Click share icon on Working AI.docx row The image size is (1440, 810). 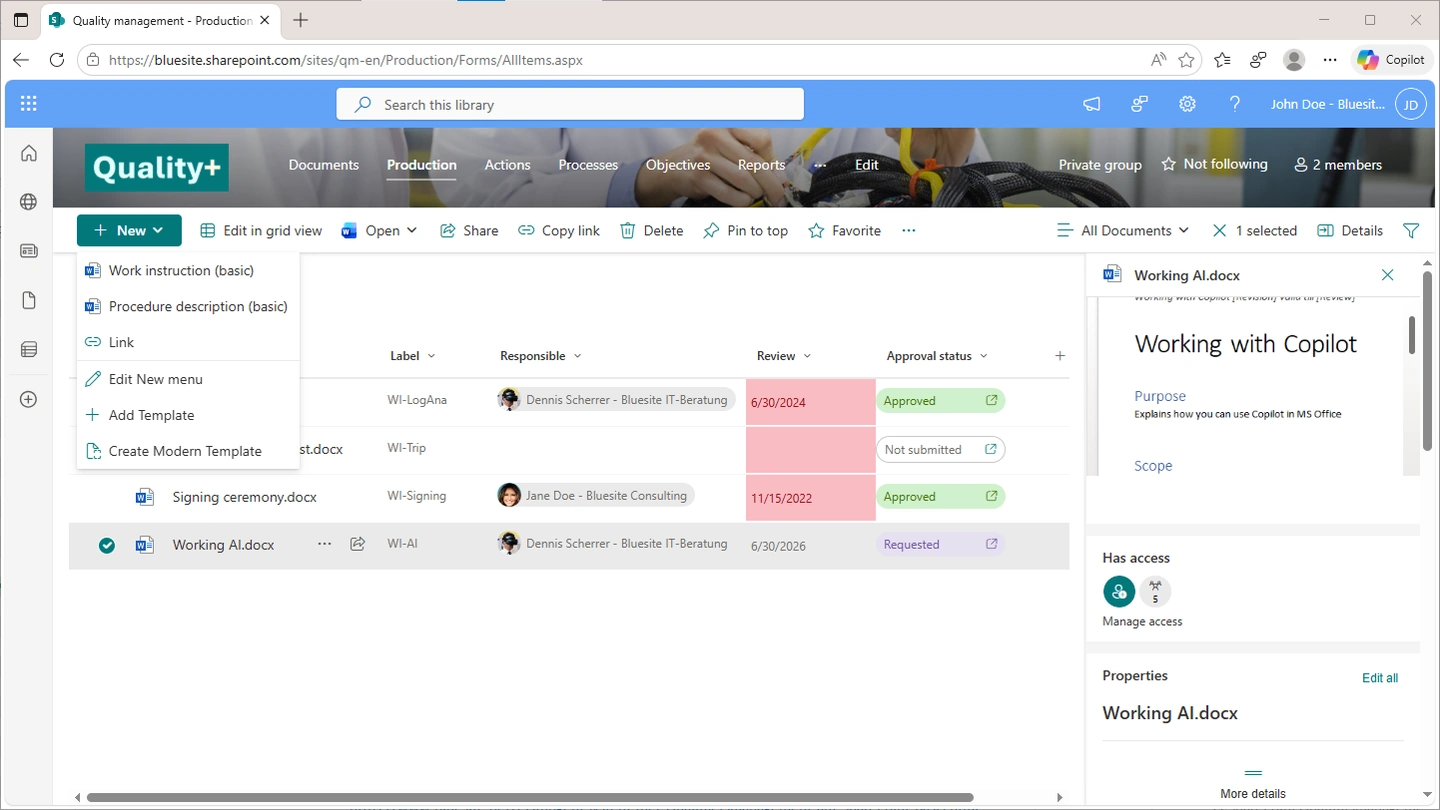click(x=357, y=544)
